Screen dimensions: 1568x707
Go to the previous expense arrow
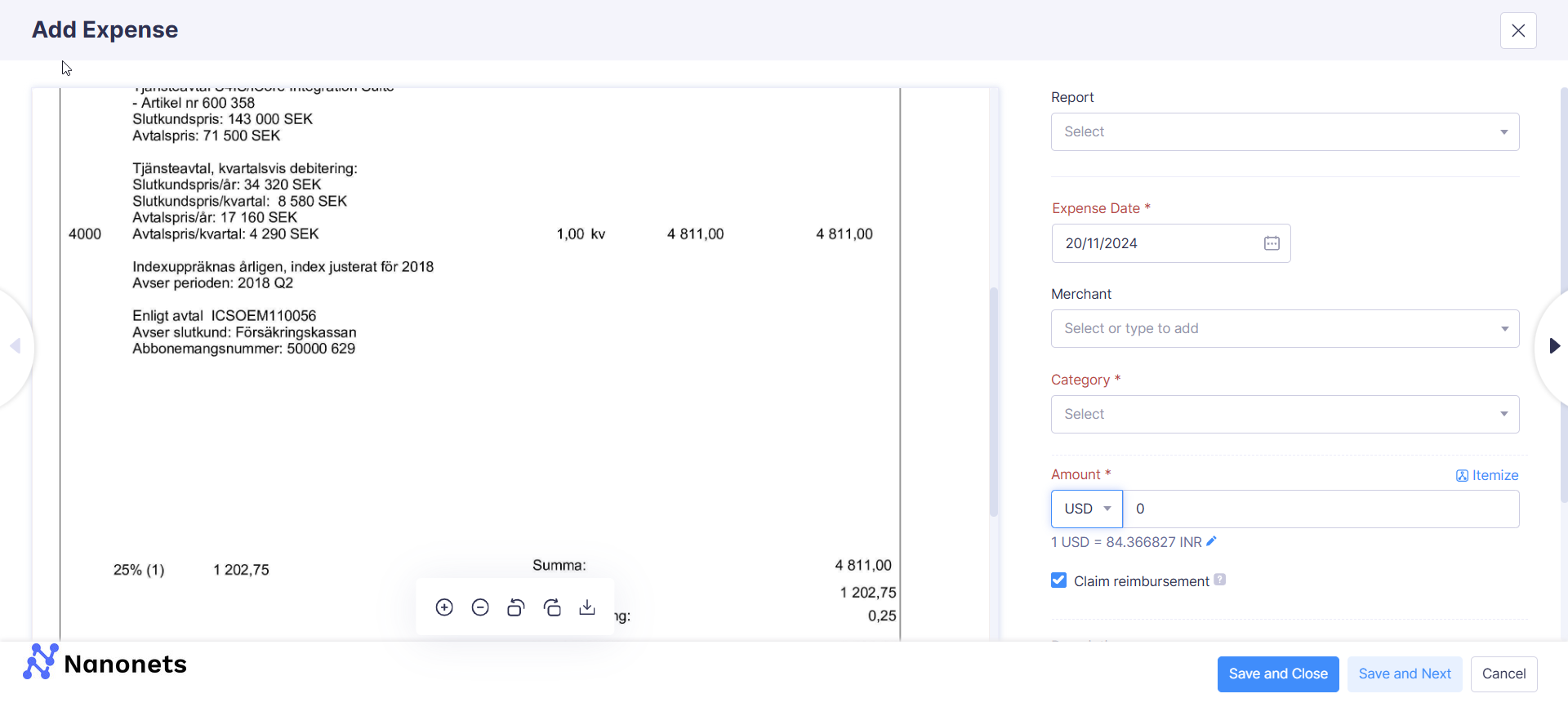click(x=15, y=346)
